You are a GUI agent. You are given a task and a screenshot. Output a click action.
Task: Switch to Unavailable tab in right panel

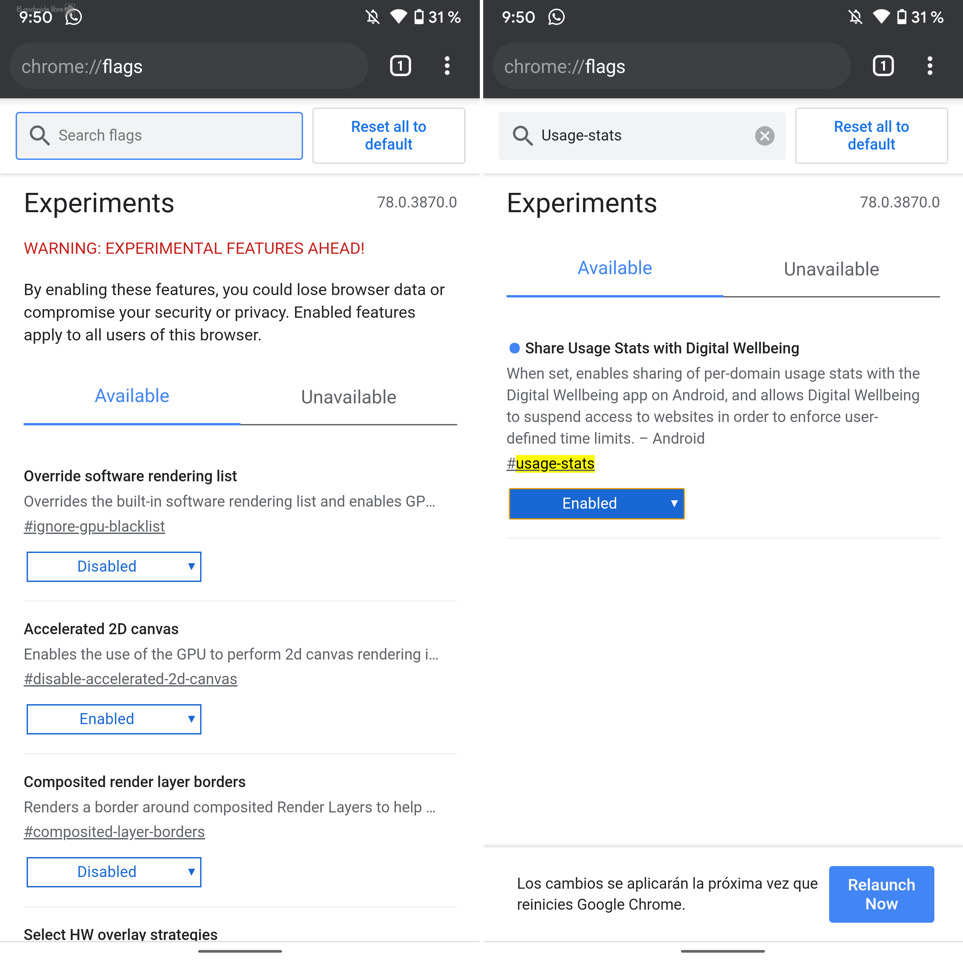pos(831,269)
